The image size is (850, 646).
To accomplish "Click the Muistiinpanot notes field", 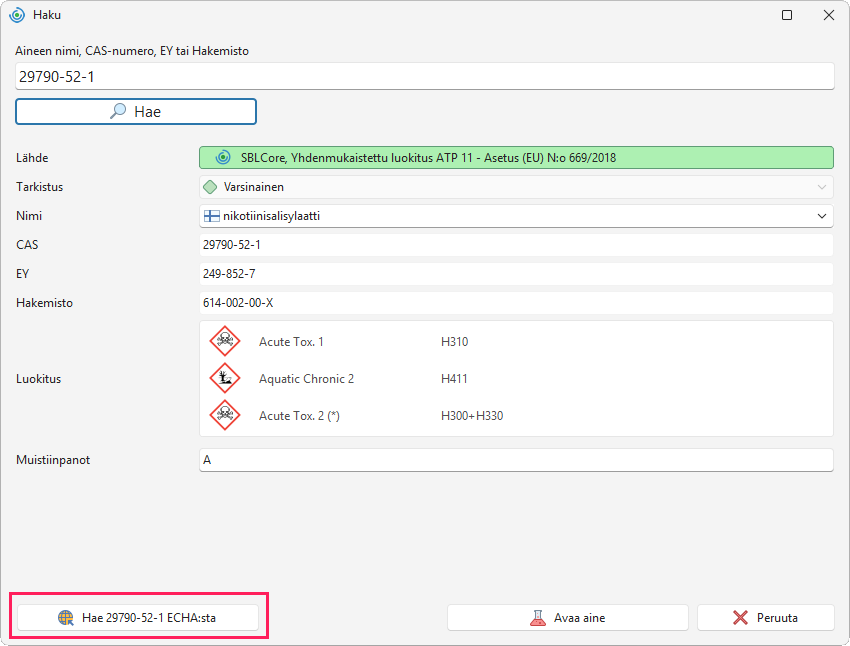I will [x=516, y=460].
